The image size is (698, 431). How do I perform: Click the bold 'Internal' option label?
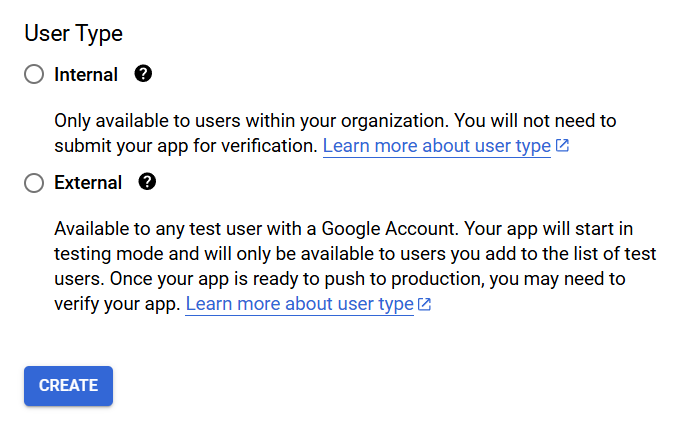[86, 75]
